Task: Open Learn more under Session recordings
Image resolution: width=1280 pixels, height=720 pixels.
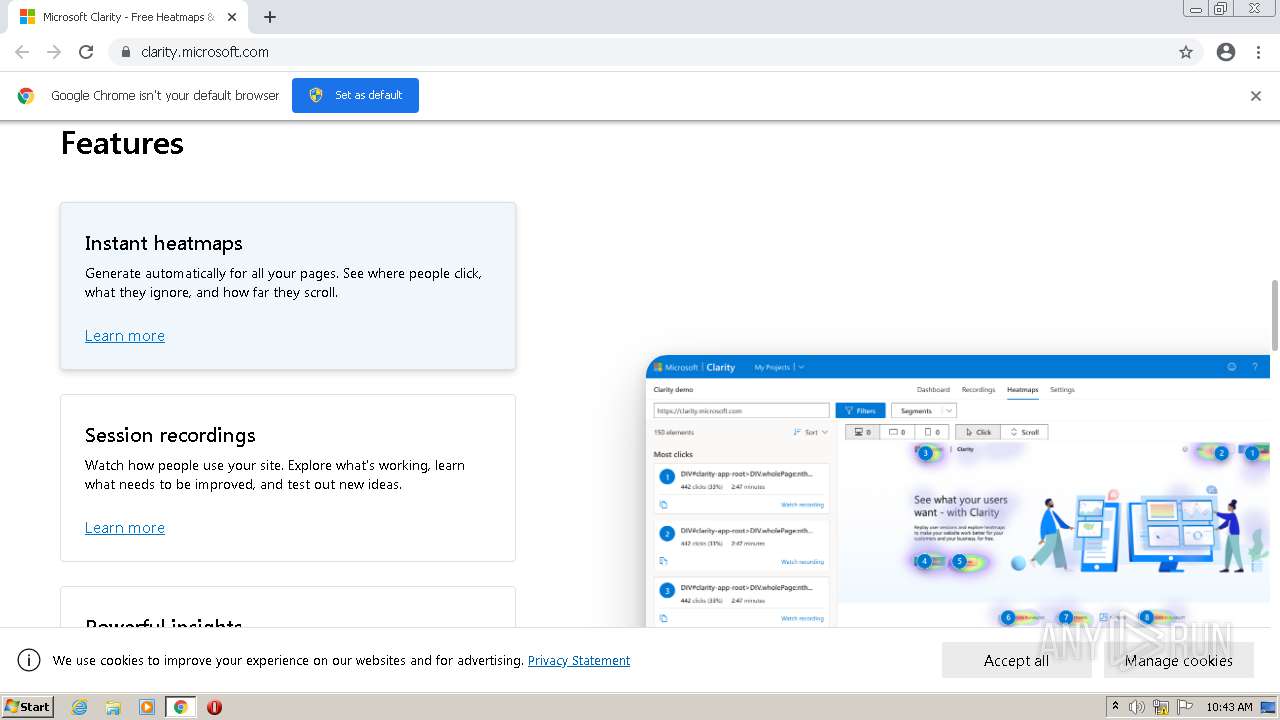Action: [x=125, y=528]
